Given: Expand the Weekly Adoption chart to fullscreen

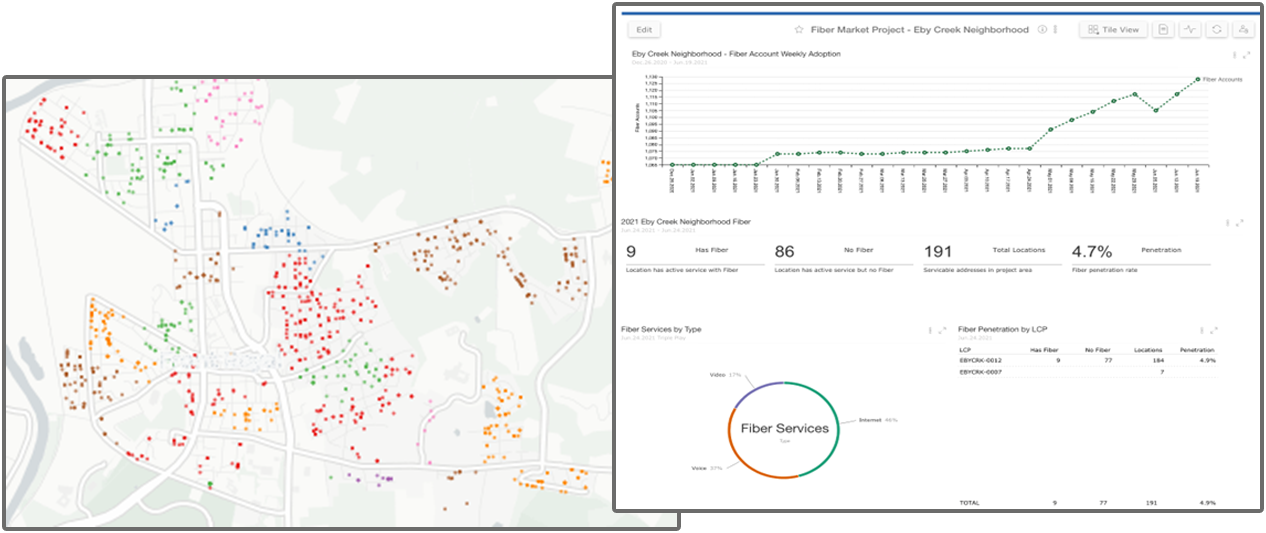Looking at the screenshot, I should click(x=1245, y=55).
